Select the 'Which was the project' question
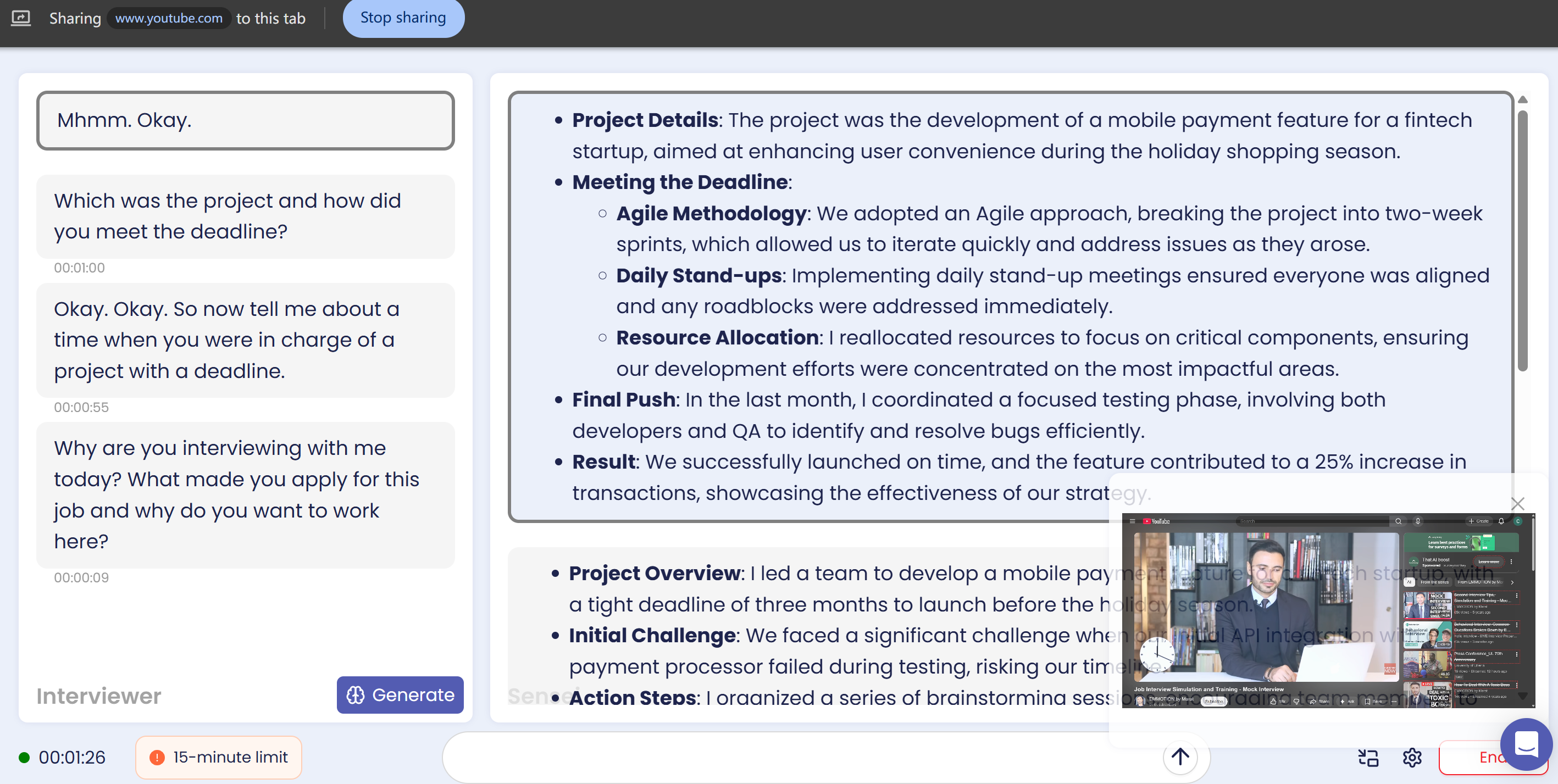Viewport: 1558px width, 784px height. tap(245, 216)
